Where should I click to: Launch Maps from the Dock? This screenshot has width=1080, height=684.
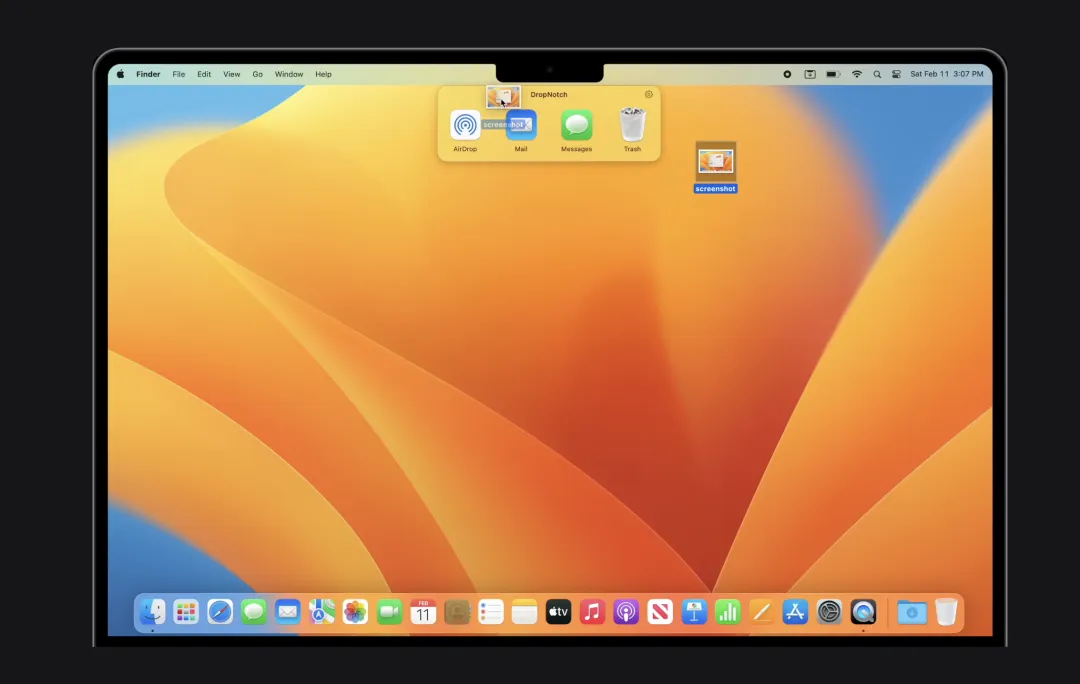(321, 612)
